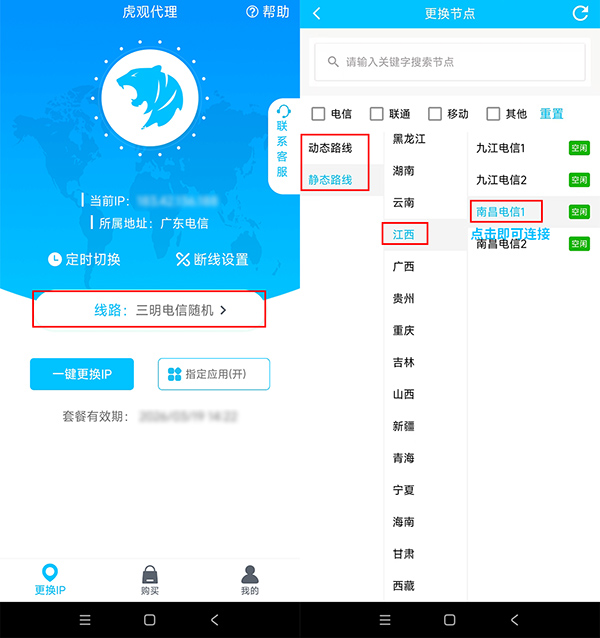600x638 pixels.
Task: Click the 重置 reset link
Action: point(551,114)
